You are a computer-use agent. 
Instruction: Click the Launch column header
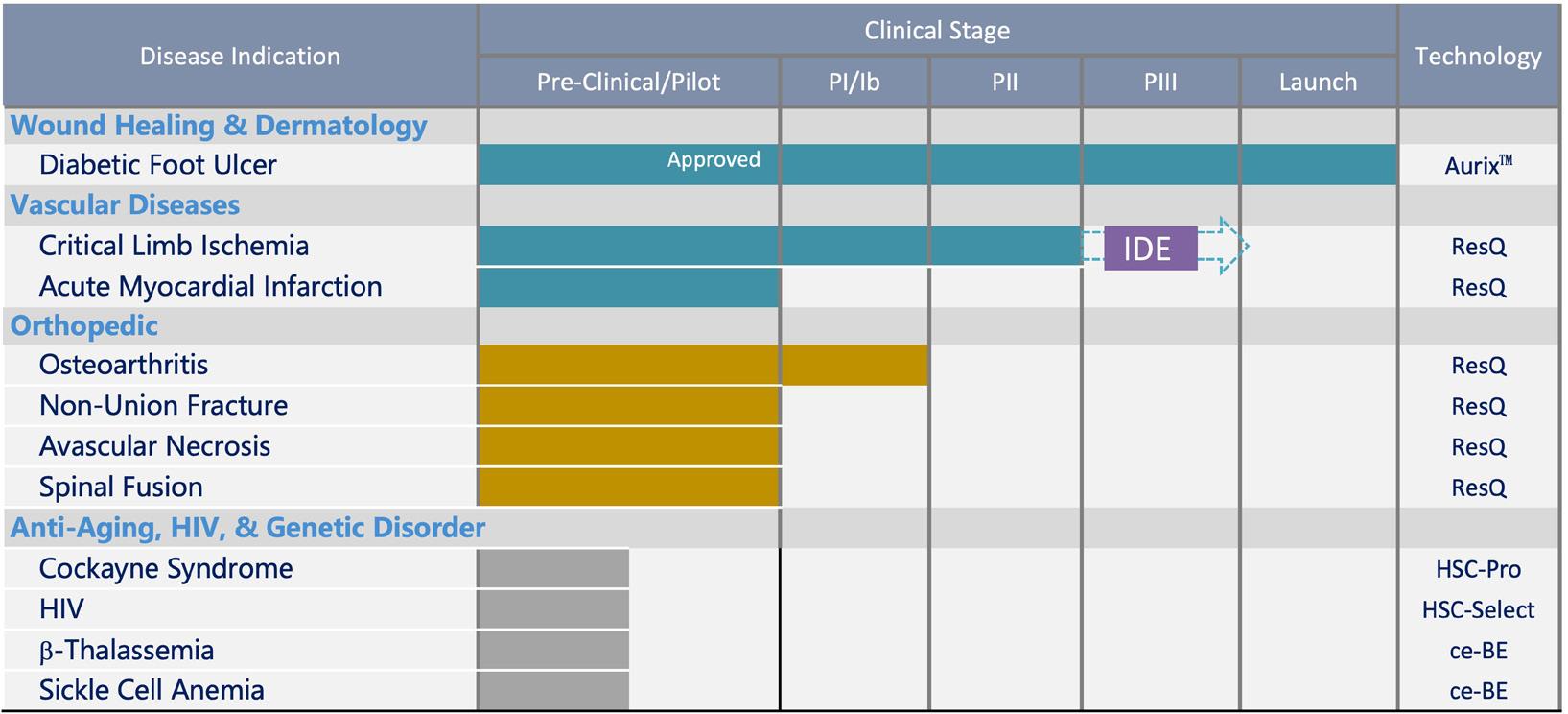1318,83
